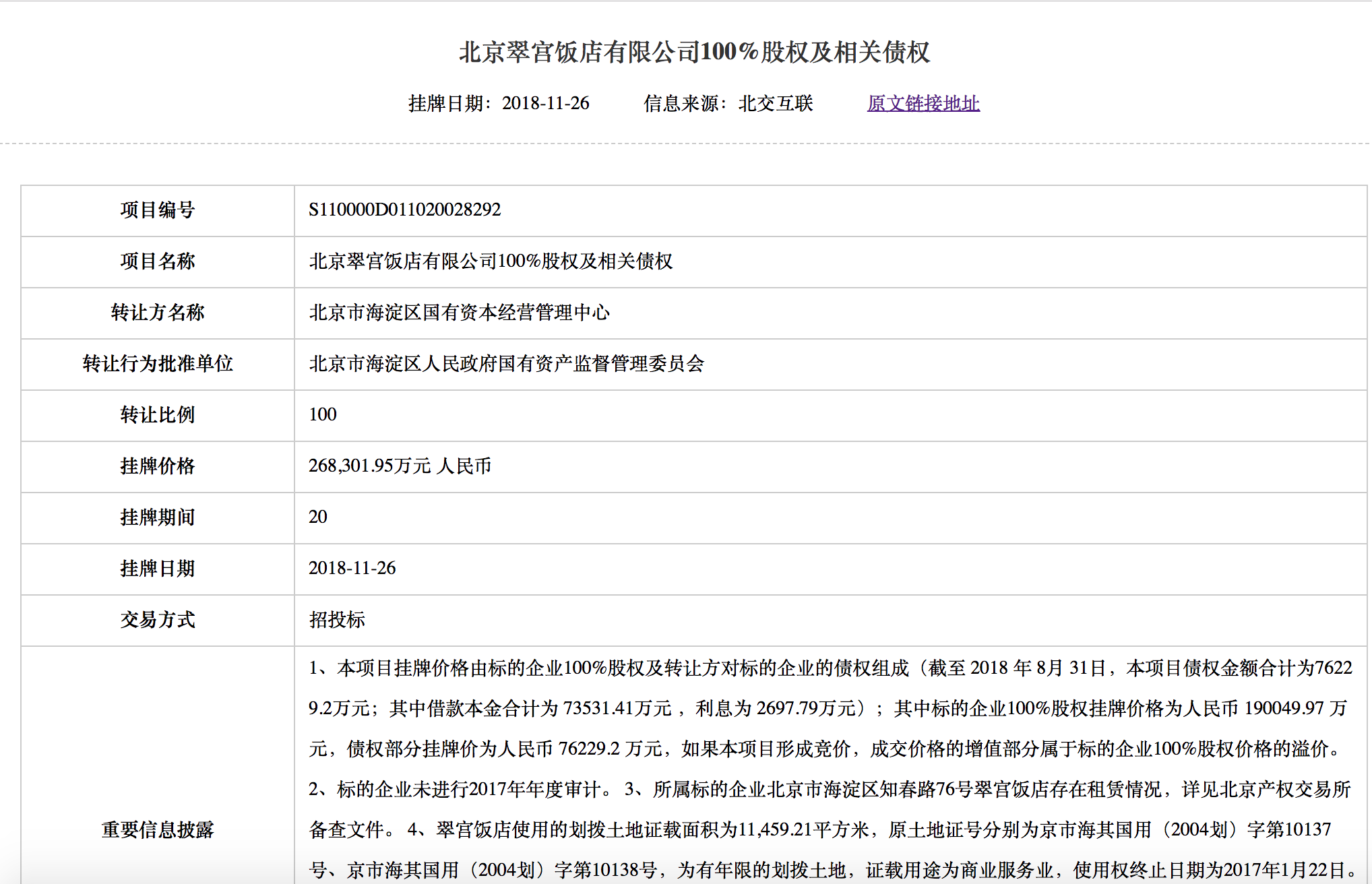Click the line mentioning 11,459.21平方米
The width and height of the screenshot is (1372, 884).
pyautogui.click(x=820, y=830)
